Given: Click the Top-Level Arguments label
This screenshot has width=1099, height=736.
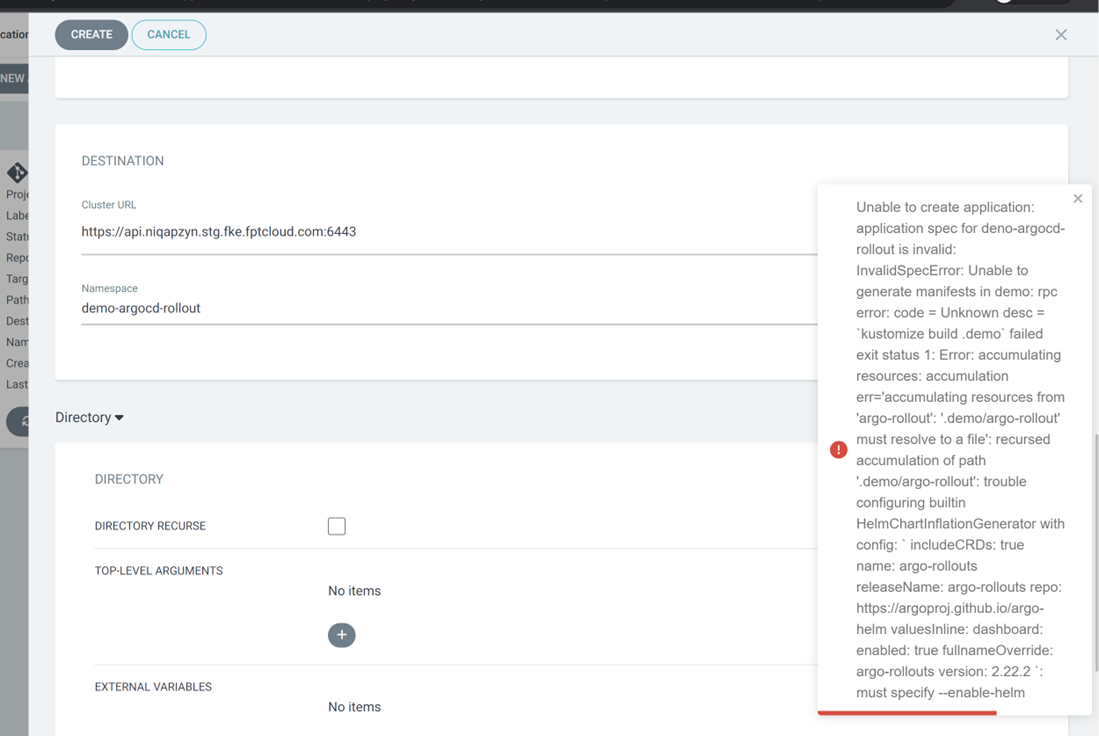Looking at the screenshot, I should (158, 571).
